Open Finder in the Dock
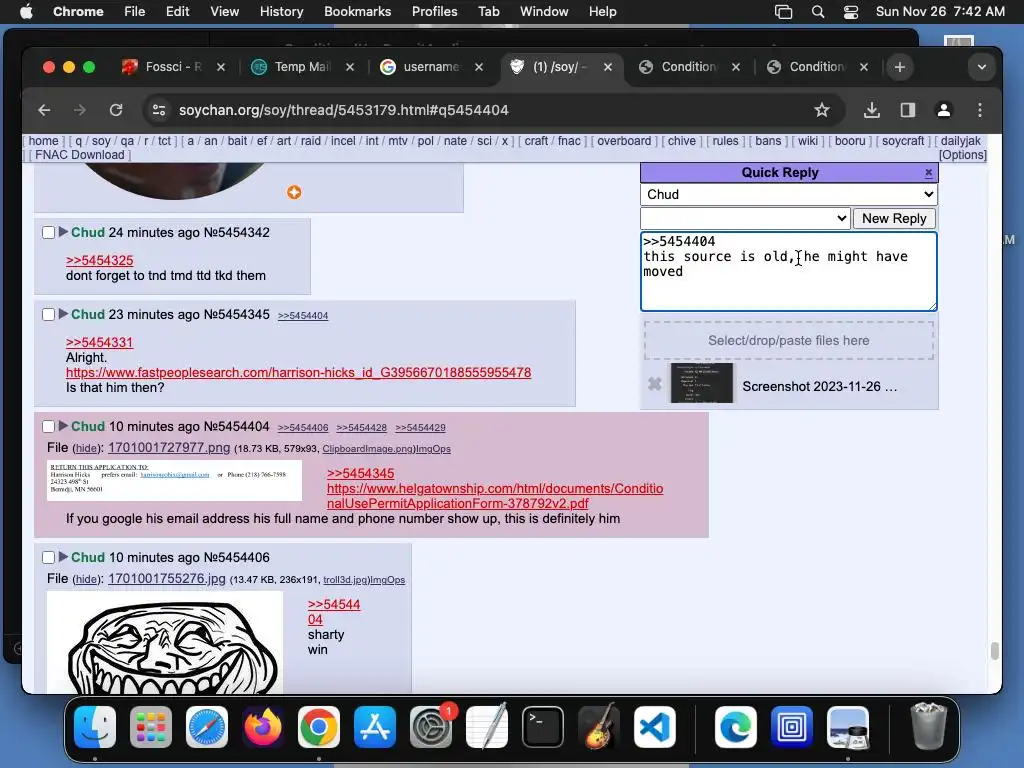 (95, 727)
